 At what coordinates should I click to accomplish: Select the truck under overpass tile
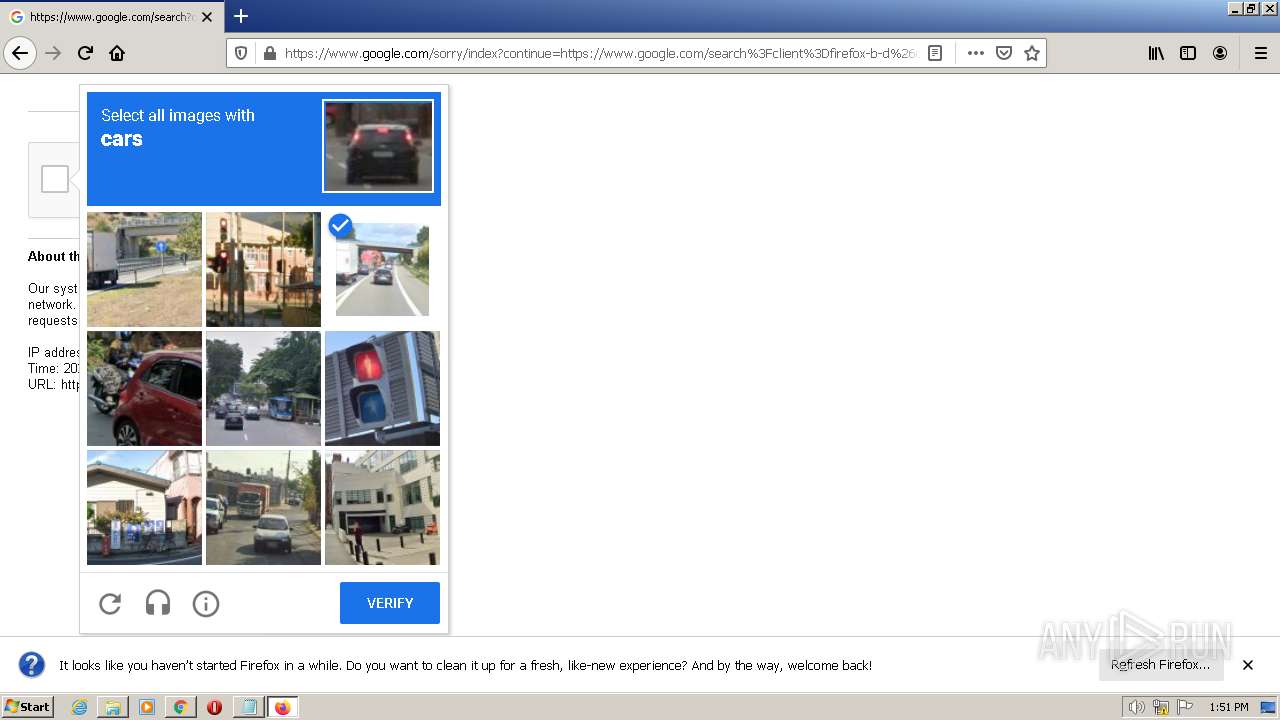click(x=144, y=269)
